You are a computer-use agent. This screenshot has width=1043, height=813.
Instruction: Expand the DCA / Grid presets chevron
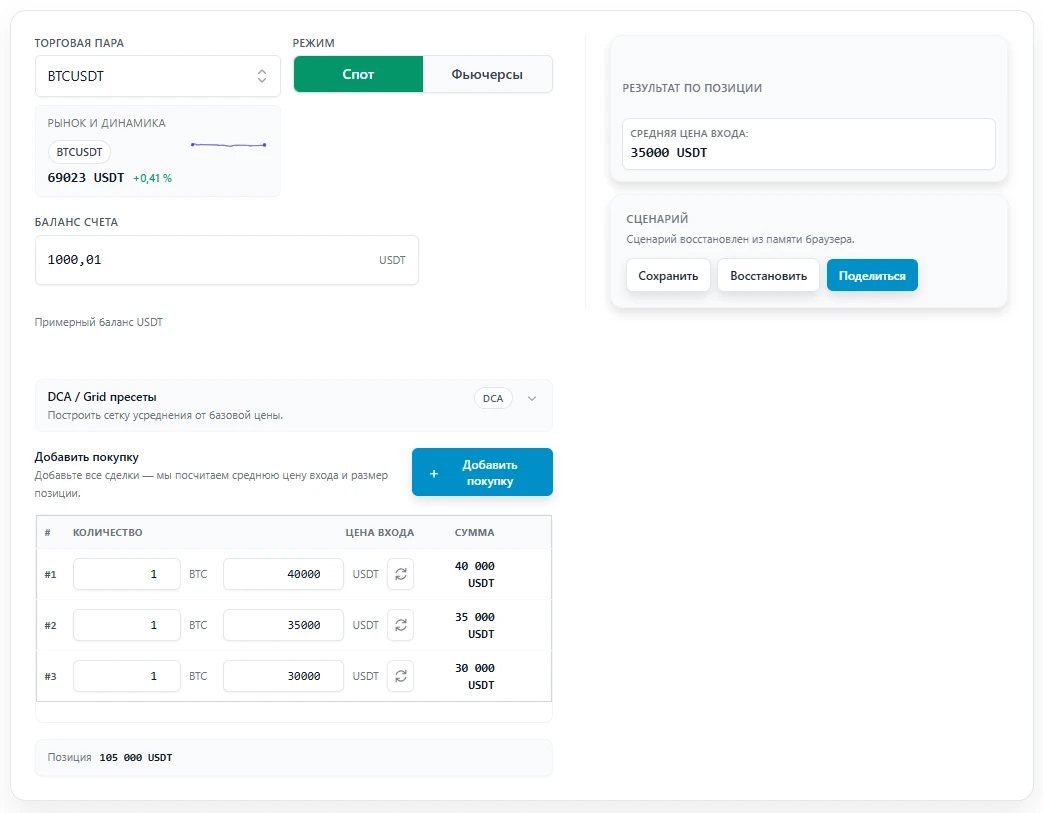[x=532, y=399]
